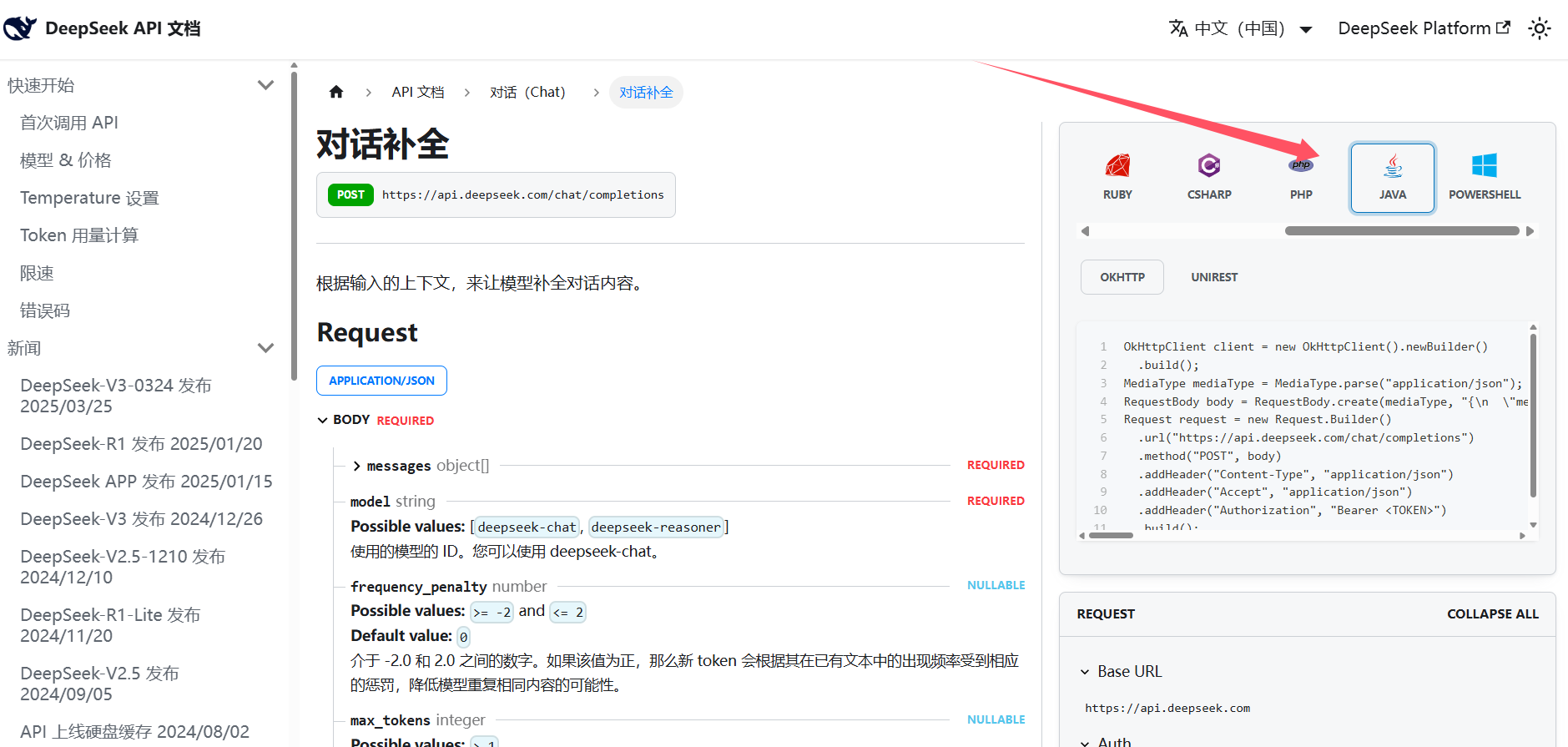1568x747 pixels.
Task: Click the left arrow of language scroller
Action: coord(1085,231)
